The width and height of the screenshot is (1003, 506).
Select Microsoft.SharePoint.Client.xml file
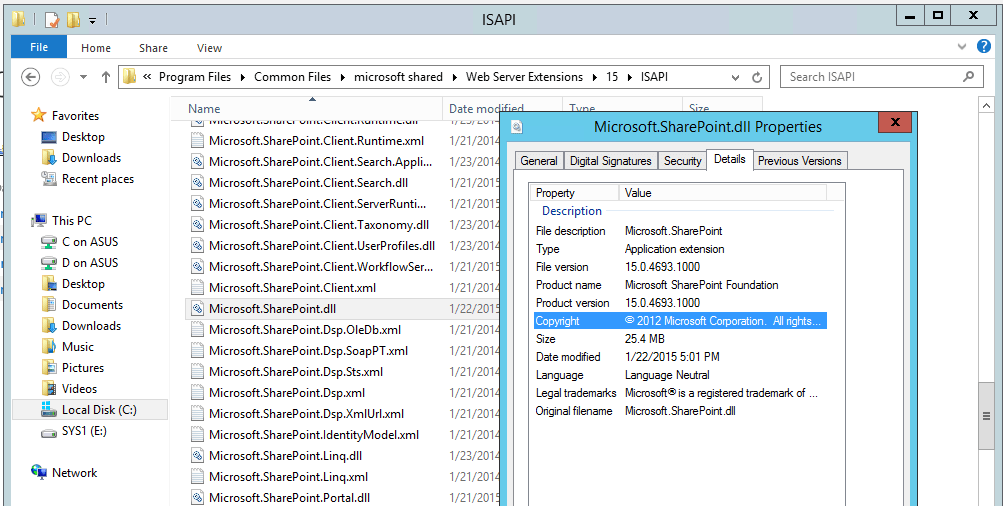292,288
